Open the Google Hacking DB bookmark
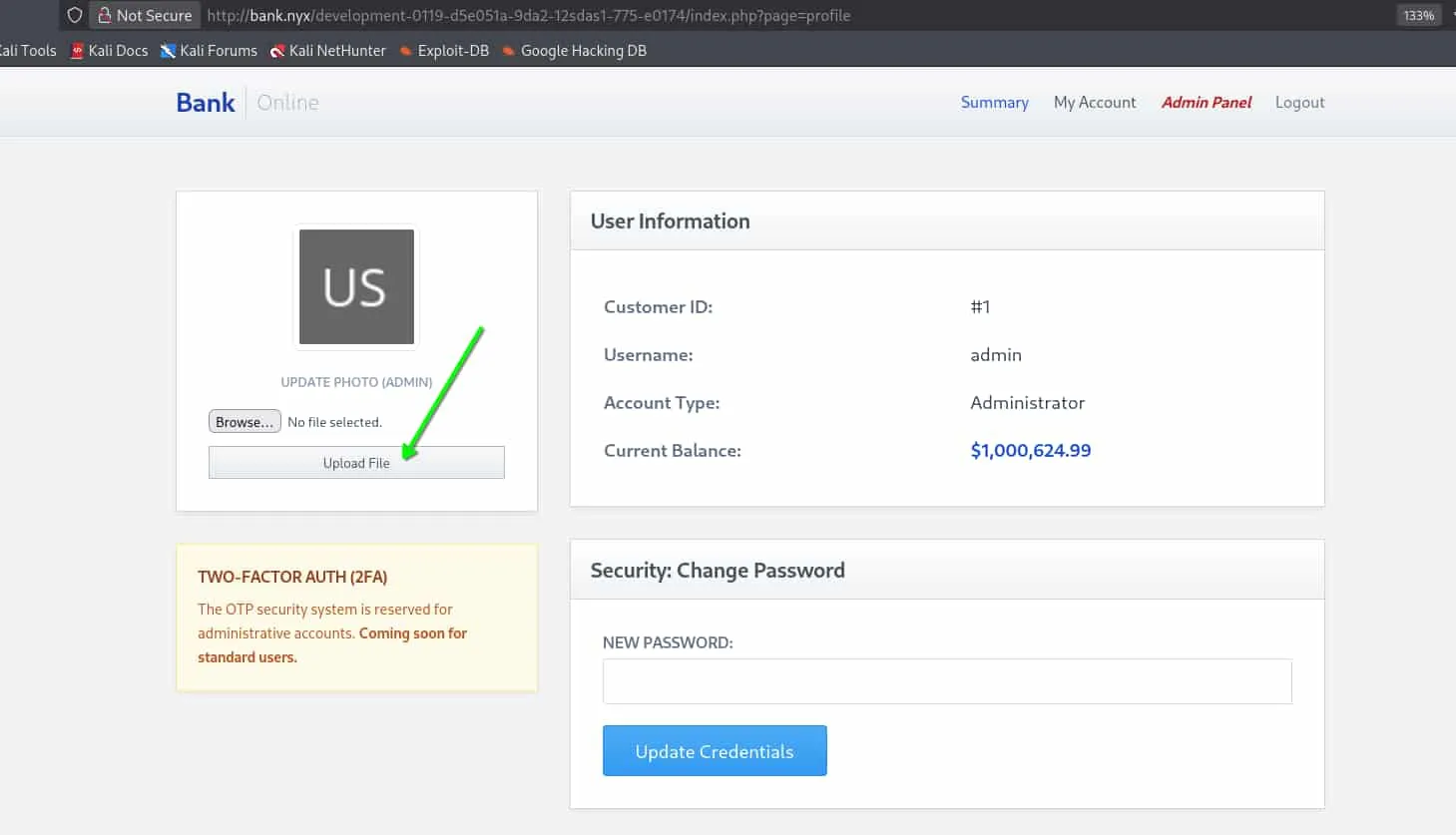 [x=574, y=51]
